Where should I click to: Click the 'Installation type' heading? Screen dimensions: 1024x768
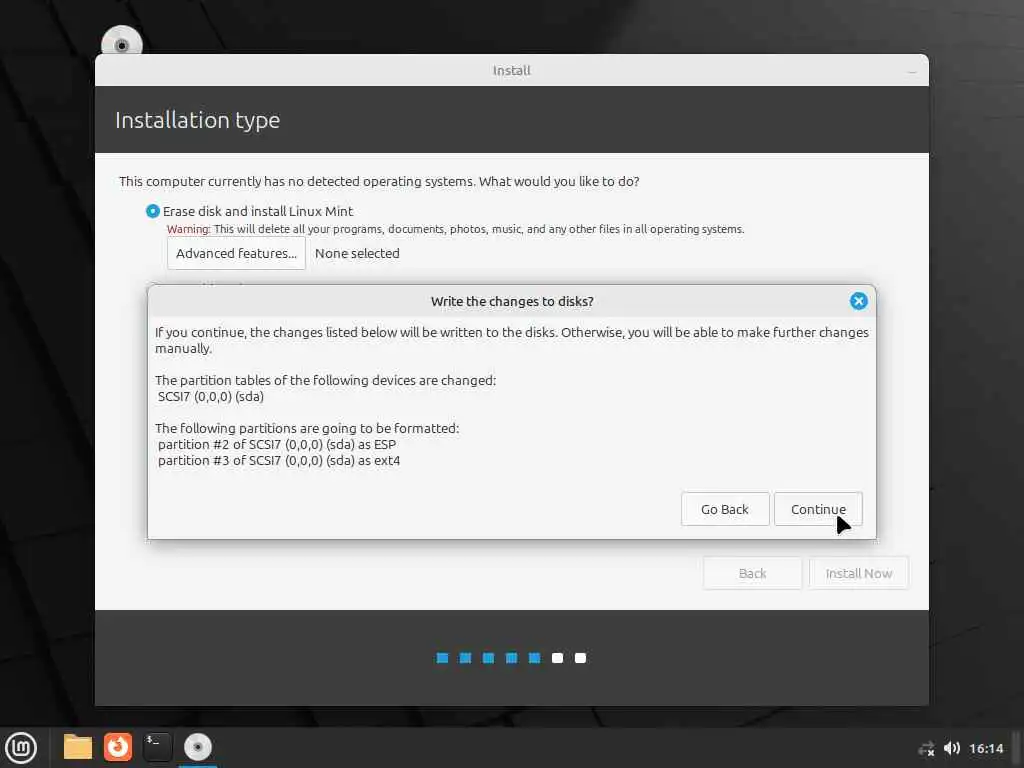(197, 120)
